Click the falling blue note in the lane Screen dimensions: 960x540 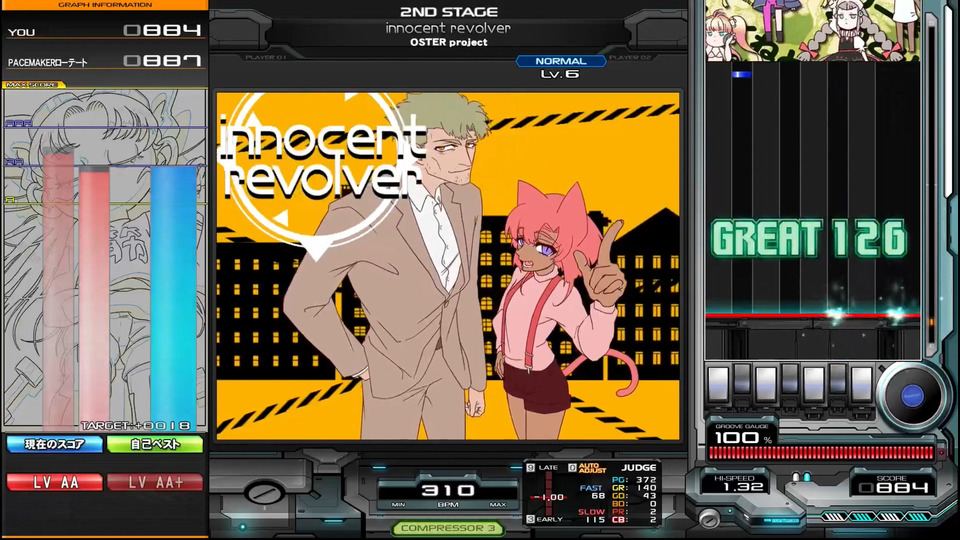741,75
